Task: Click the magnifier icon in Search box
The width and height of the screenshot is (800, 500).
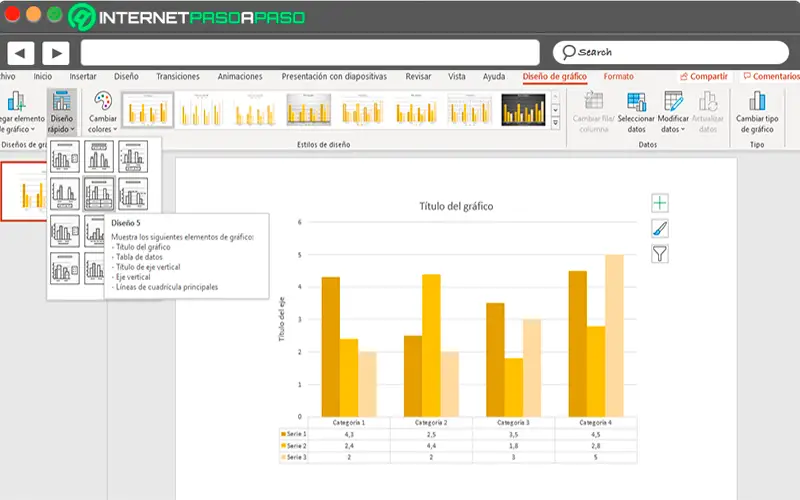Action: point(568,52)
